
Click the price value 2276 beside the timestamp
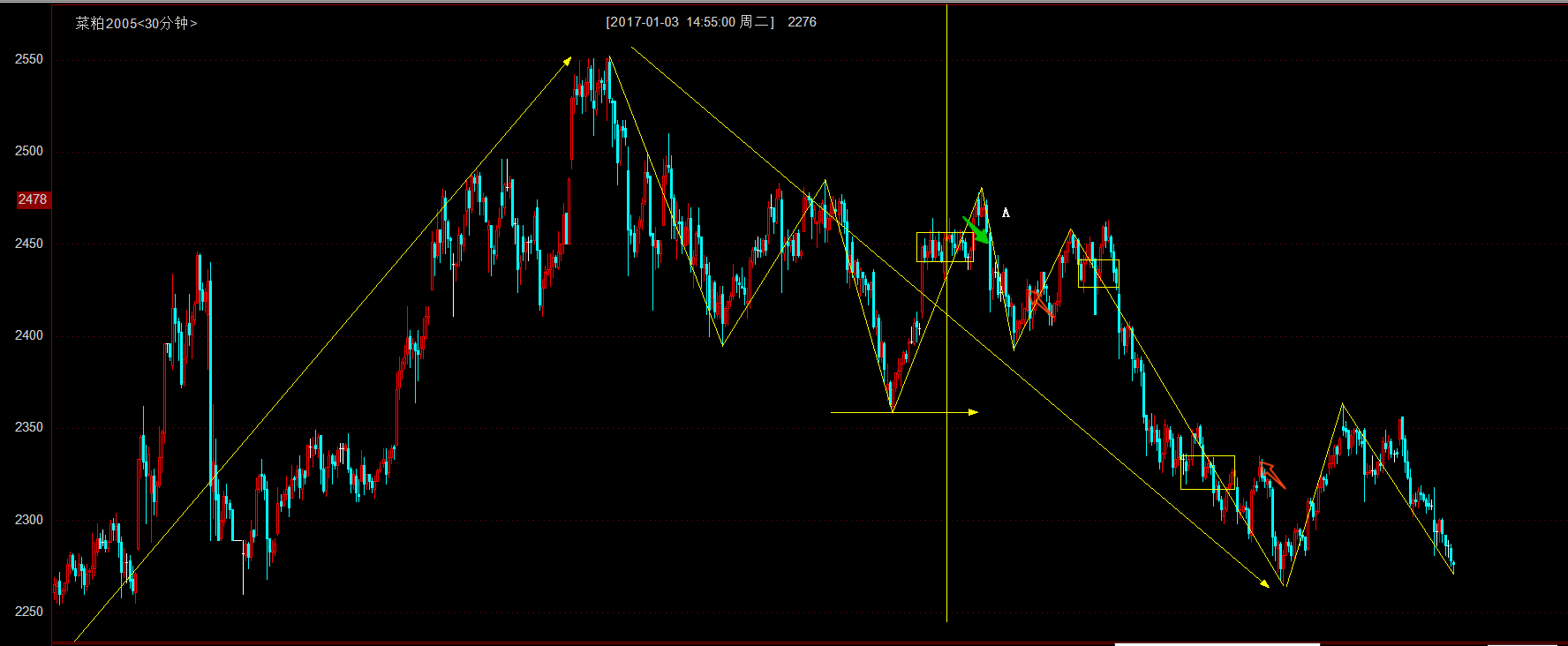802,22
